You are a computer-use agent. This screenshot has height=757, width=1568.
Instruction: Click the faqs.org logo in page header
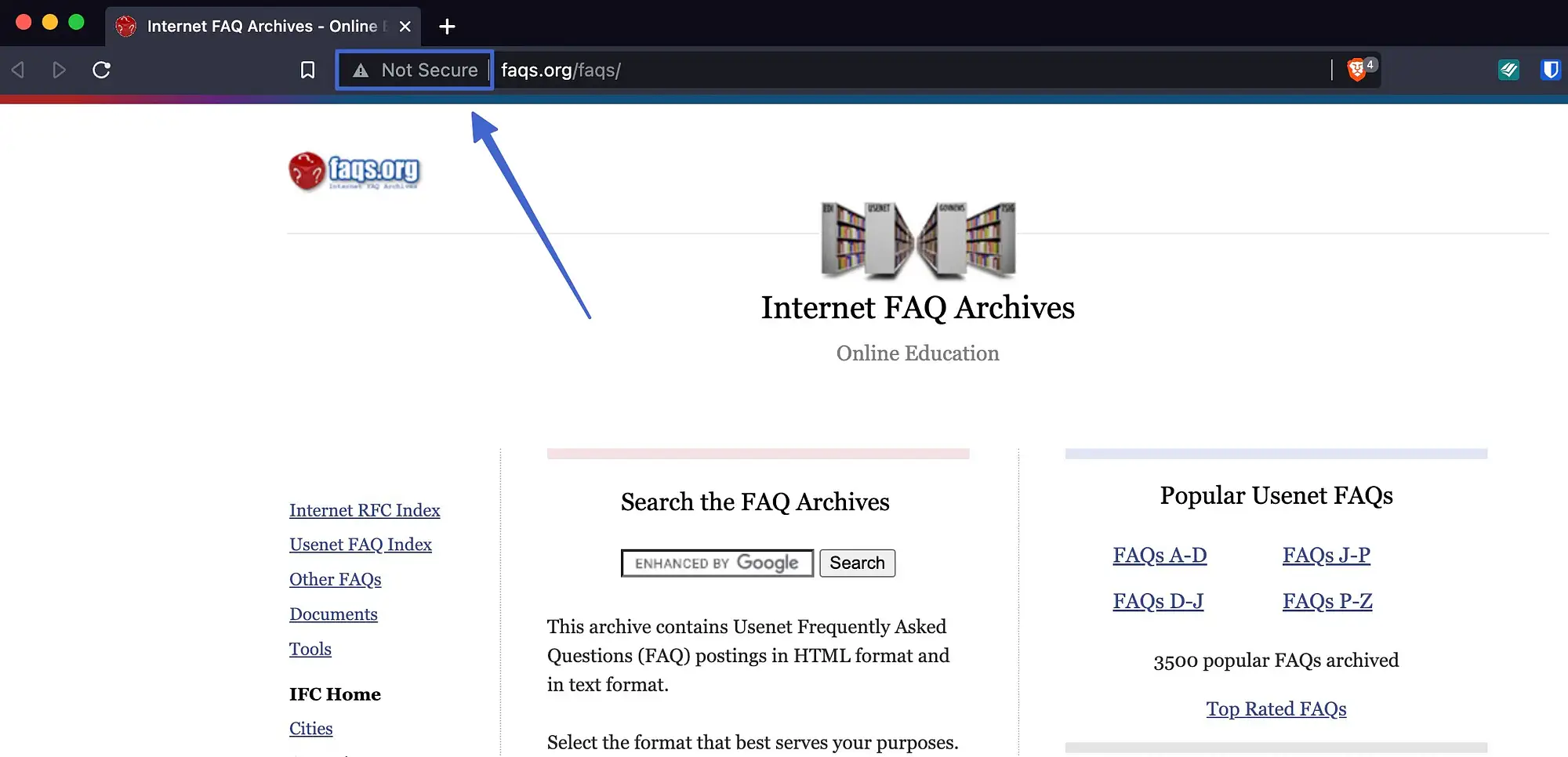click(x=354, y=171)
